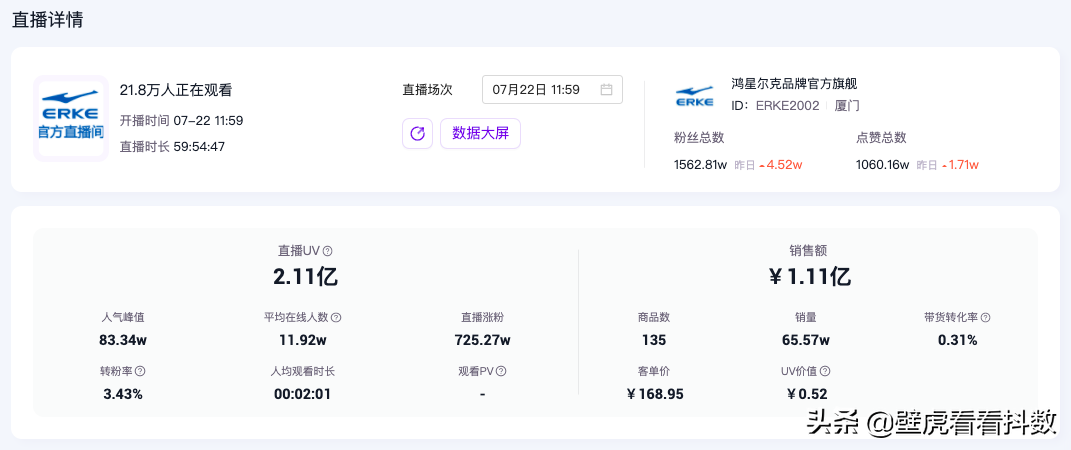Click the ERKE 官方直播间 thumbnail
The image size is (1071, 450).
pos(71,118)
